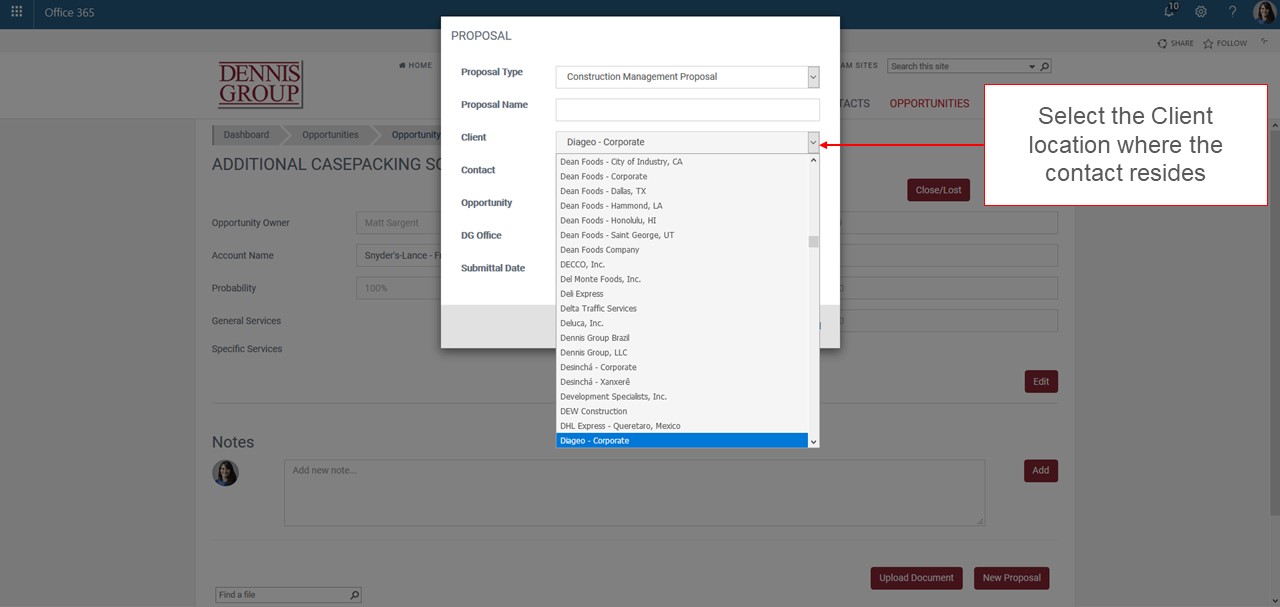Click the Add note button
This screenshot has width=1280, height=607.
click(x=1041, y=470)
